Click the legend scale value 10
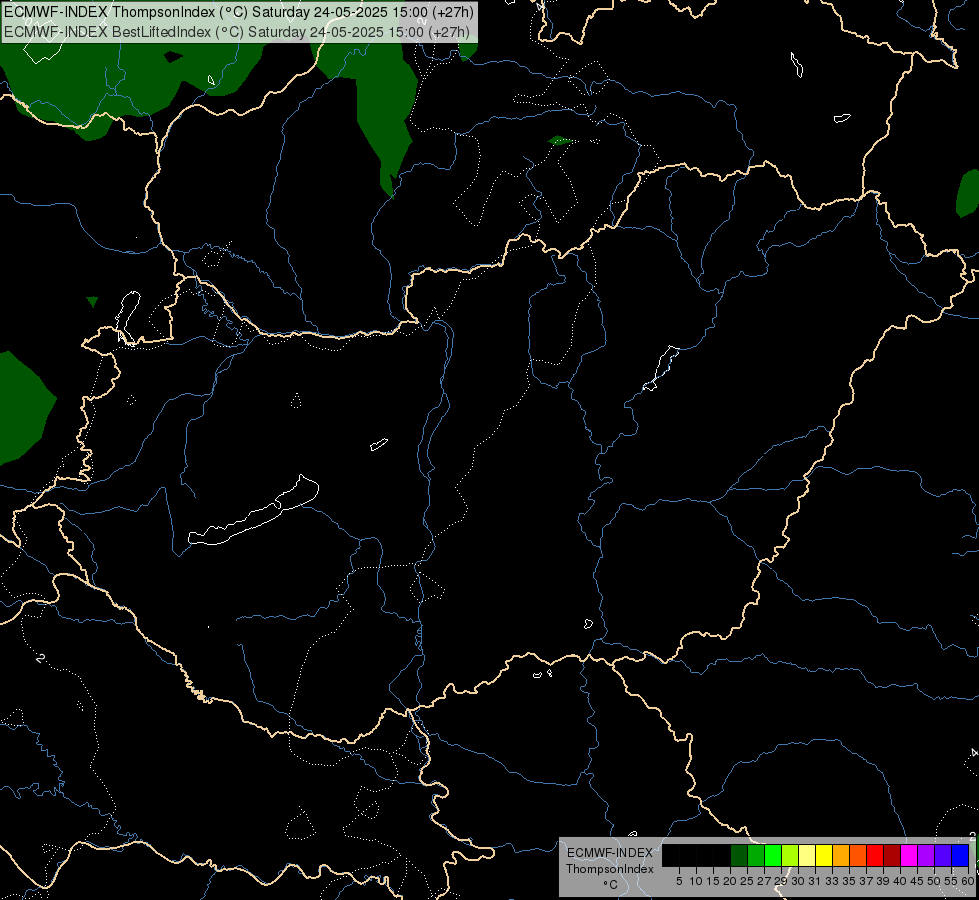This screenshot has height=900, width=979. (696, 881)
